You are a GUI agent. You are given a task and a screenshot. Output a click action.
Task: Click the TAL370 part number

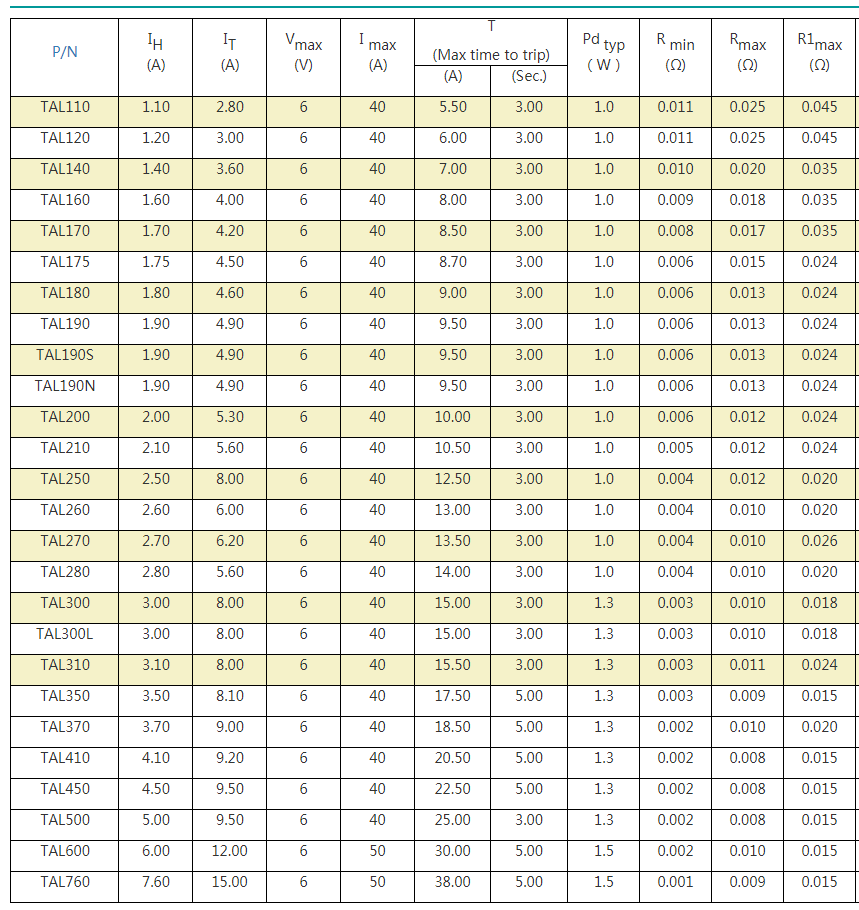(x=65, y=727)
